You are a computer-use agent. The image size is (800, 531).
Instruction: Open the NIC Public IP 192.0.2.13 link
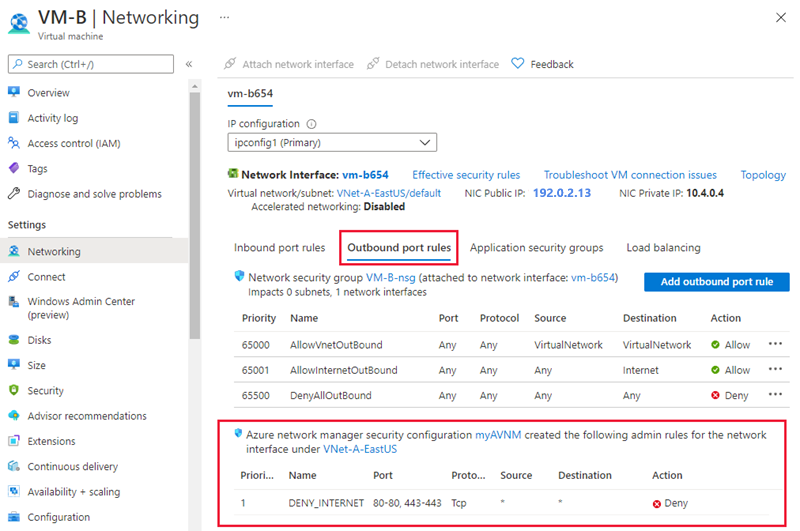pyautogui.click(x=562, y=193)
